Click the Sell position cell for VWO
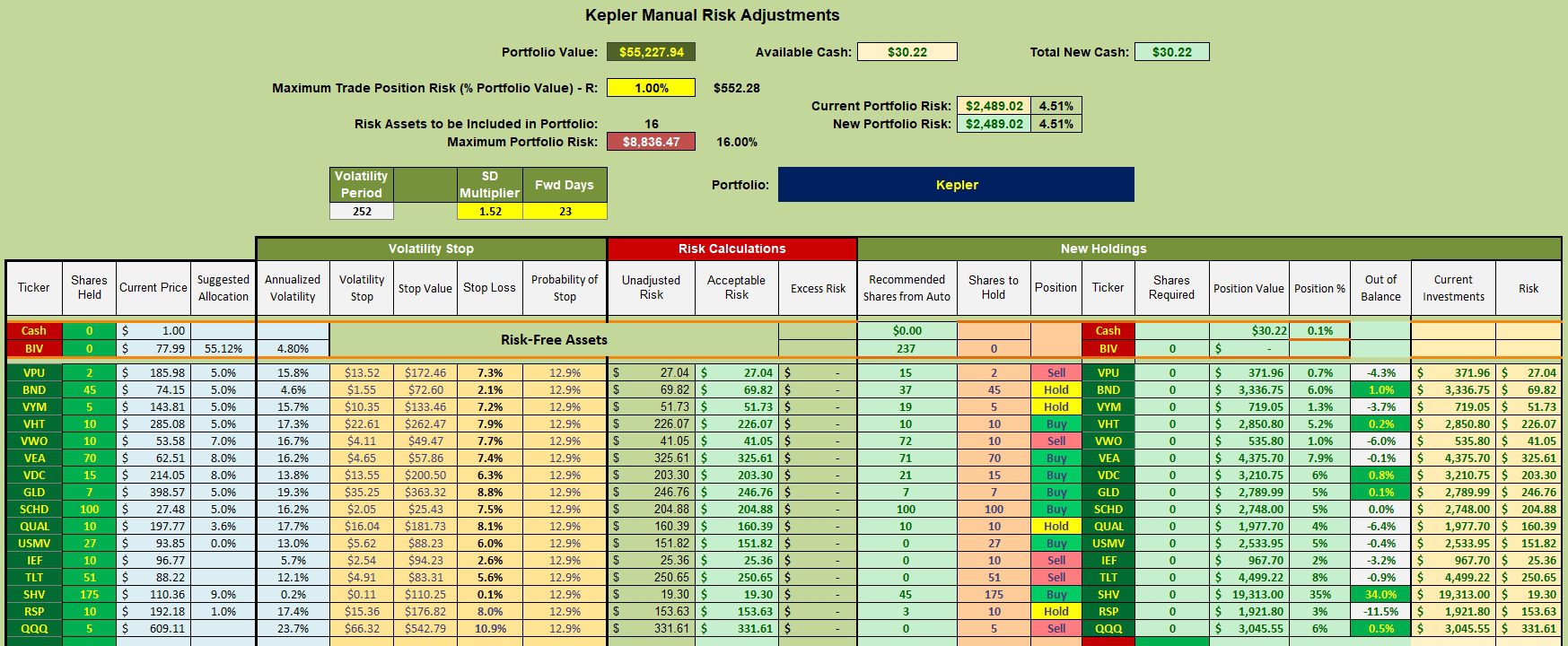1568x646 pixels. (1056, 441)
